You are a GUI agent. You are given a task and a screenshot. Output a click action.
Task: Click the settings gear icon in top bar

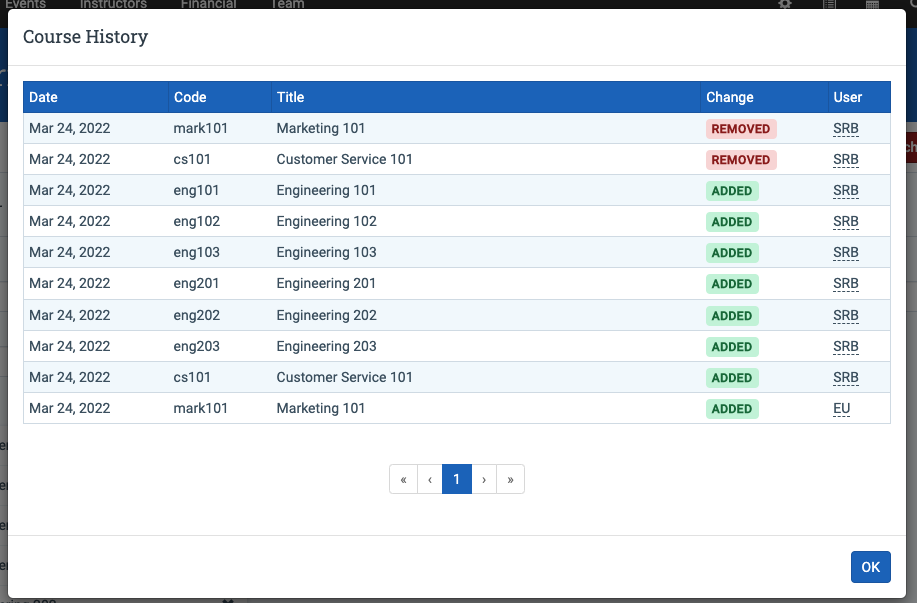click(785, 4)
